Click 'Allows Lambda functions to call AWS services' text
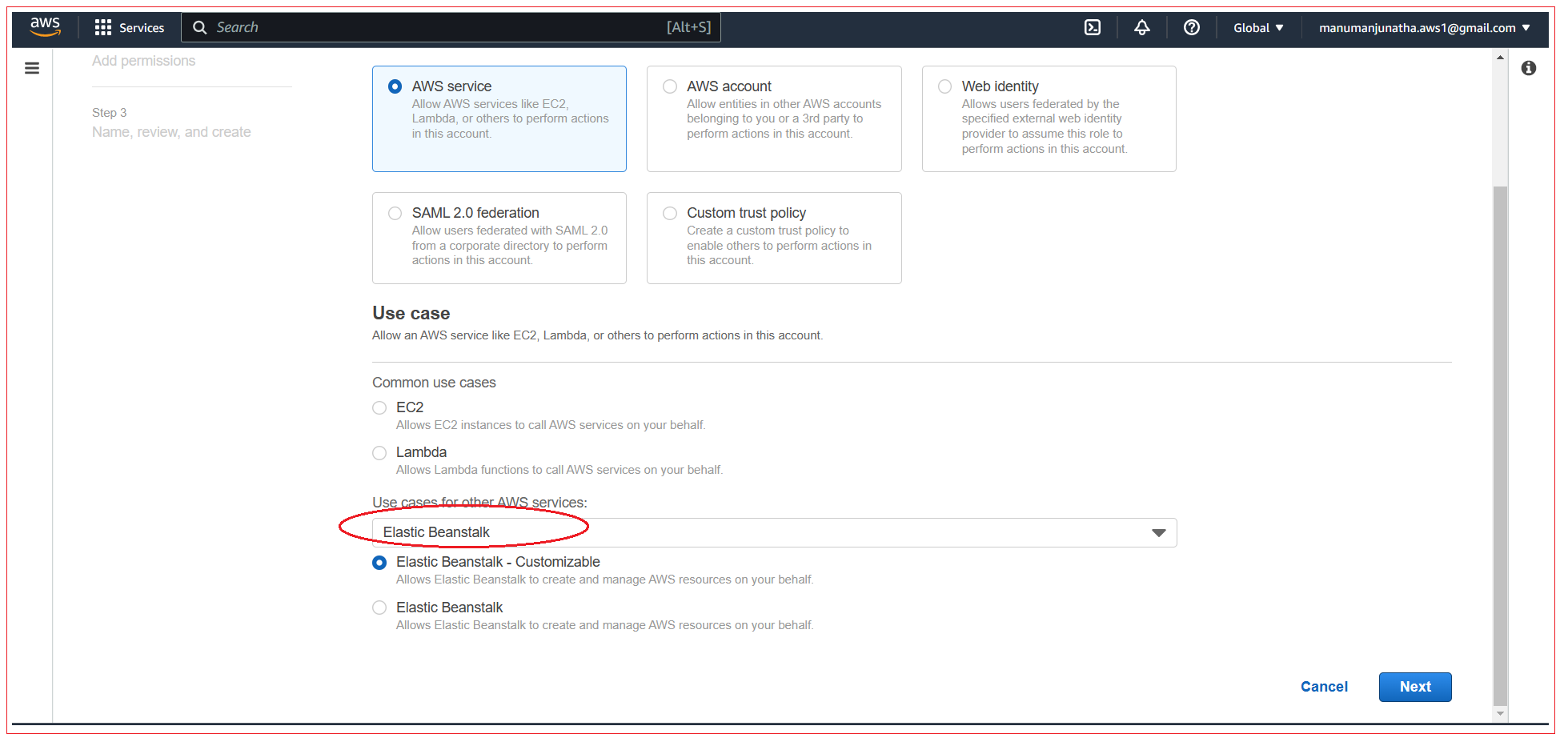The width and height of the screenshot is (1568, 742). (x=559, y=470)
